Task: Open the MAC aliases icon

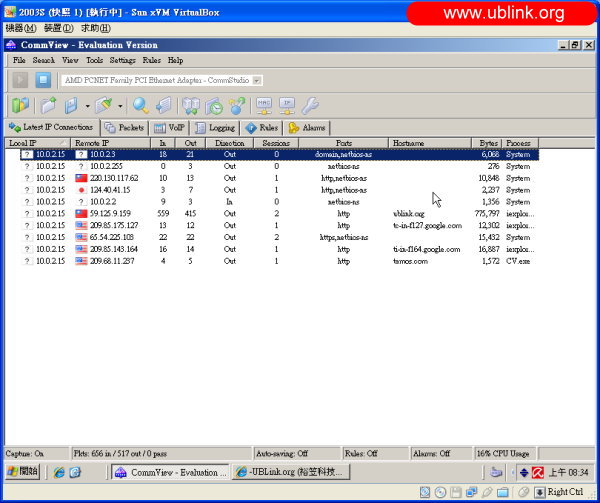Action: pyautogui.click(x=264, y=106)
